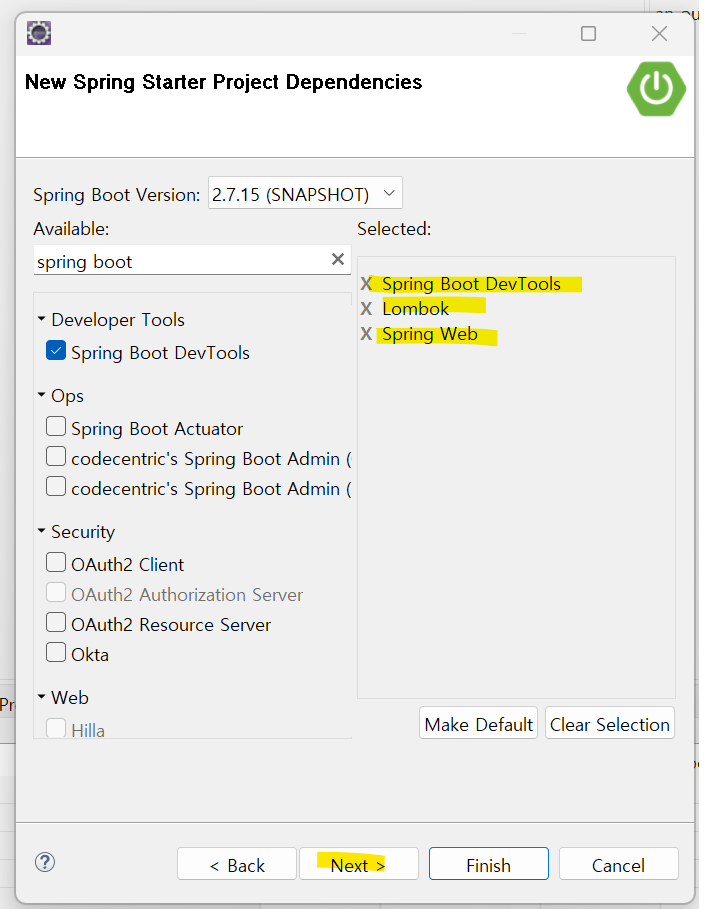
Task: Click Make Default button
Action: (478, 723)
